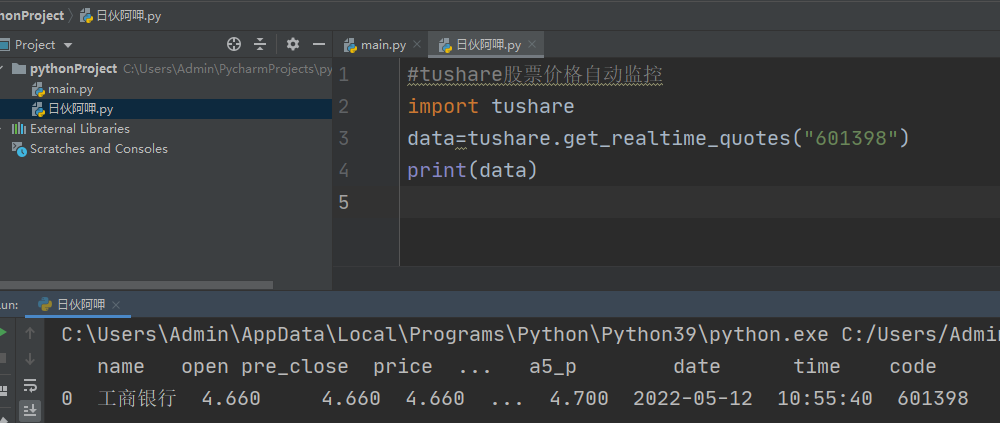Click the Collapse All icon in Project panel

260,44
